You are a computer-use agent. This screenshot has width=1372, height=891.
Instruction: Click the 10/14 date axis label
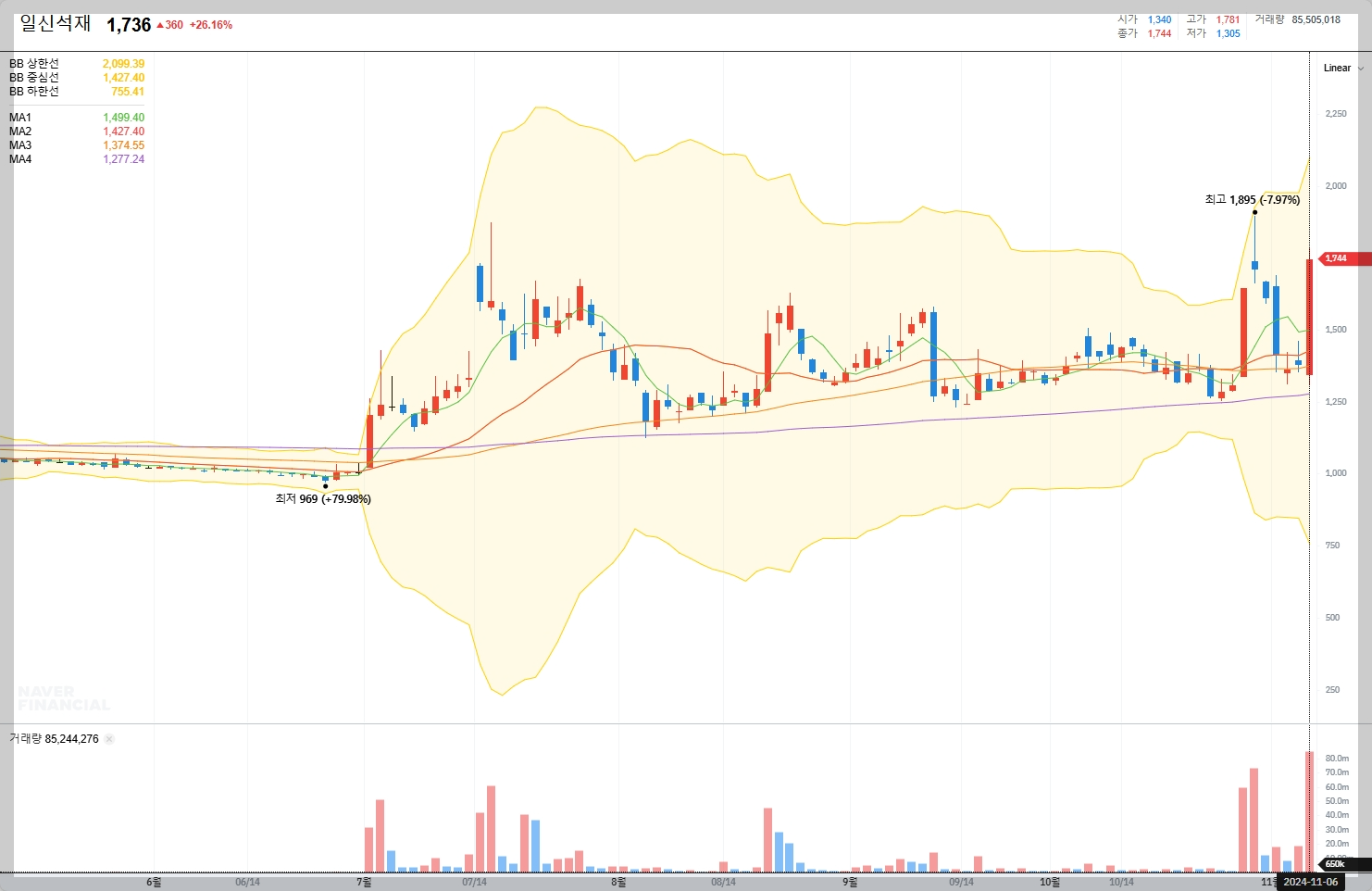click(1121, 882)
